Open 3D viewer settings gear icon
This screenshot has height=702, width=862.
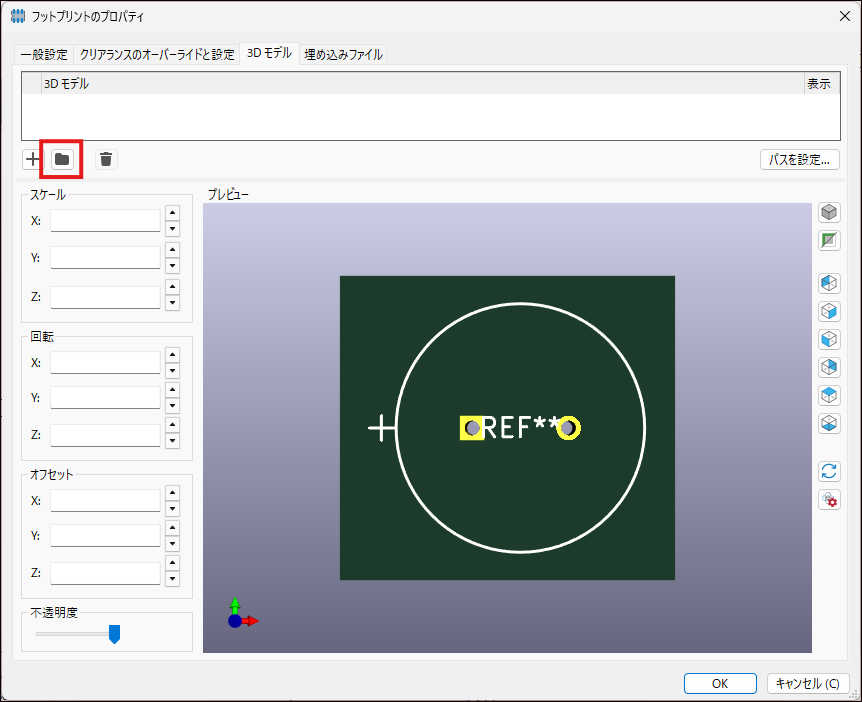[x=829, y=499]
